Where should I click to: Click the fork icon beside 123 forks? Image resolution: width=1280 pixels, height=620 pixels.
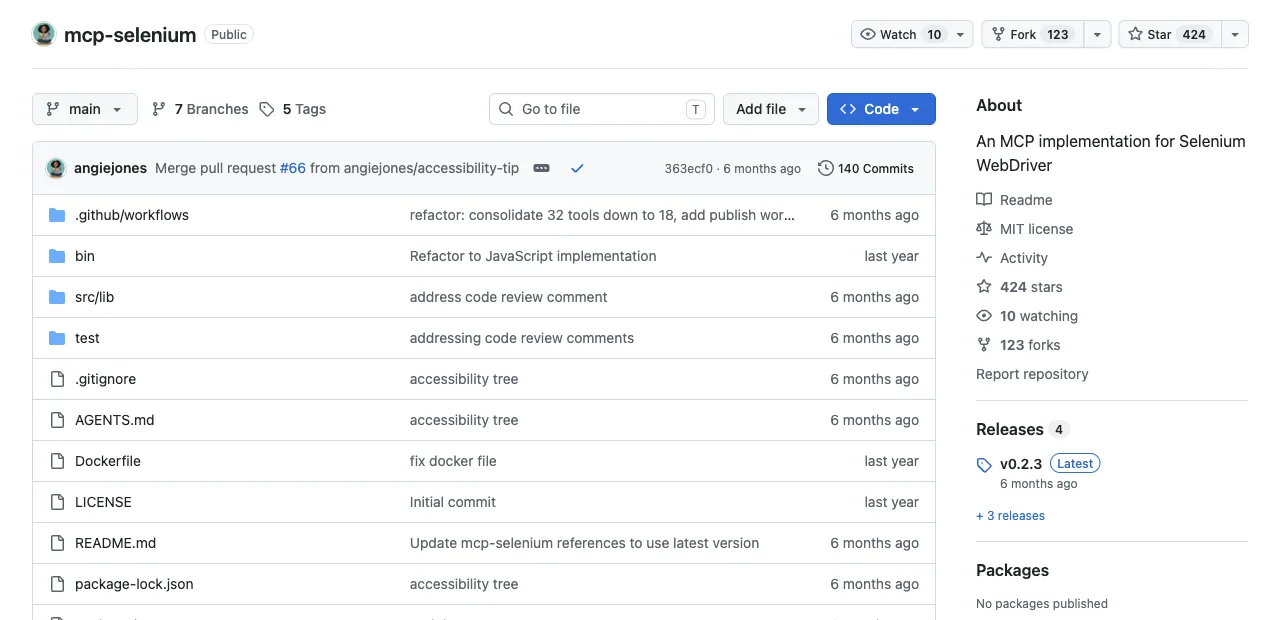coord(984,345)
